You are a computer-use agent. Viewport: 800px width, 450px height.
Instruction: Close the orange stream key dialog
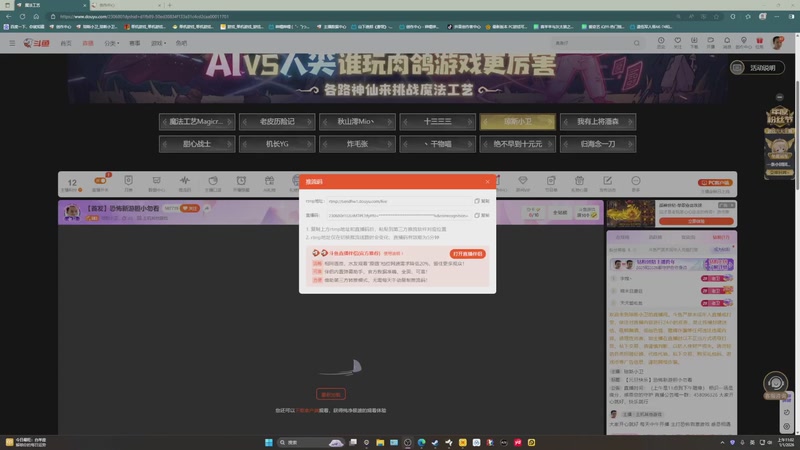click(487, 182)
